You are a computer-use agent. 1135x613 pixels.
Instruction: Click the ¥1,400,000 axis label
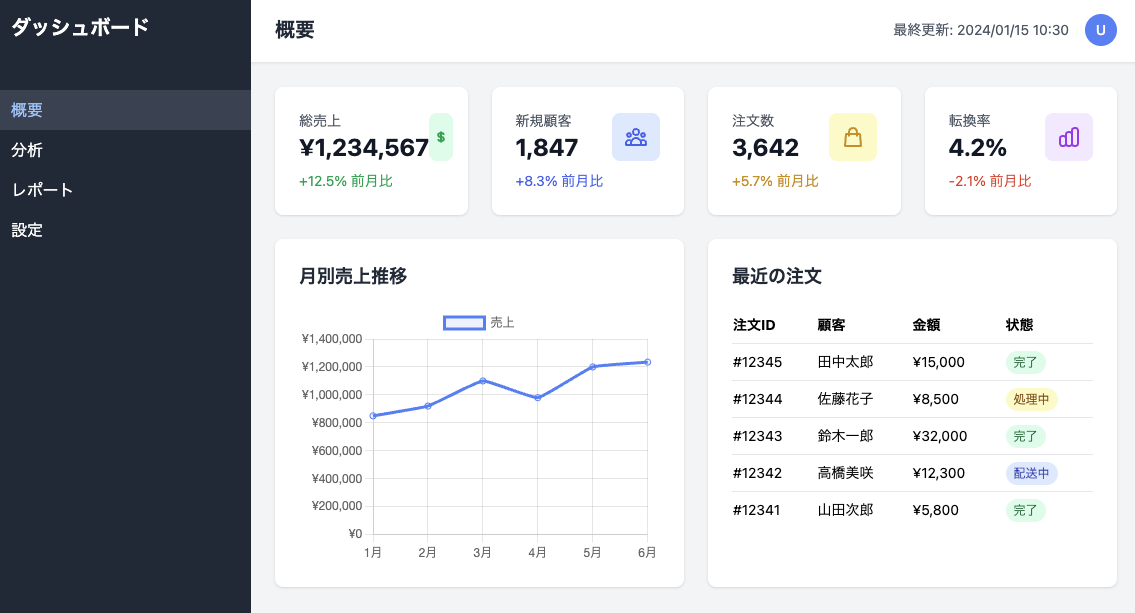pyautogui.click(x=332, y=339)
